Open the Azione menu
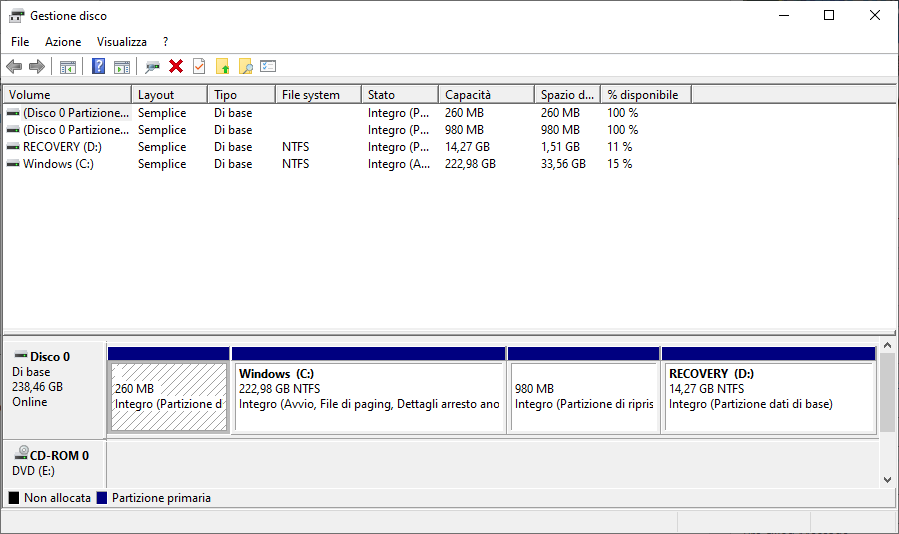 click(63, 42)
